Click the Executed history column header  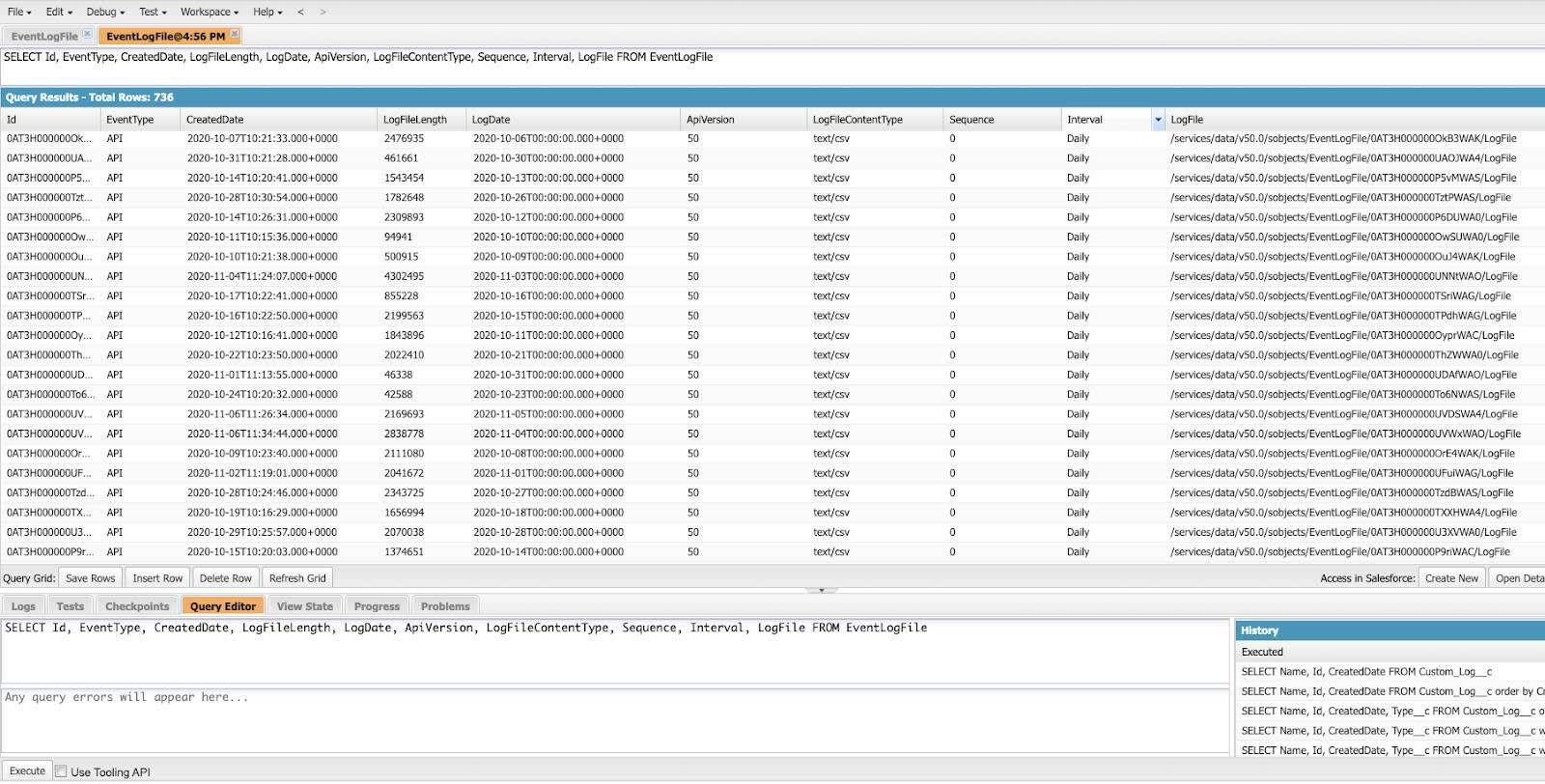1390,652
